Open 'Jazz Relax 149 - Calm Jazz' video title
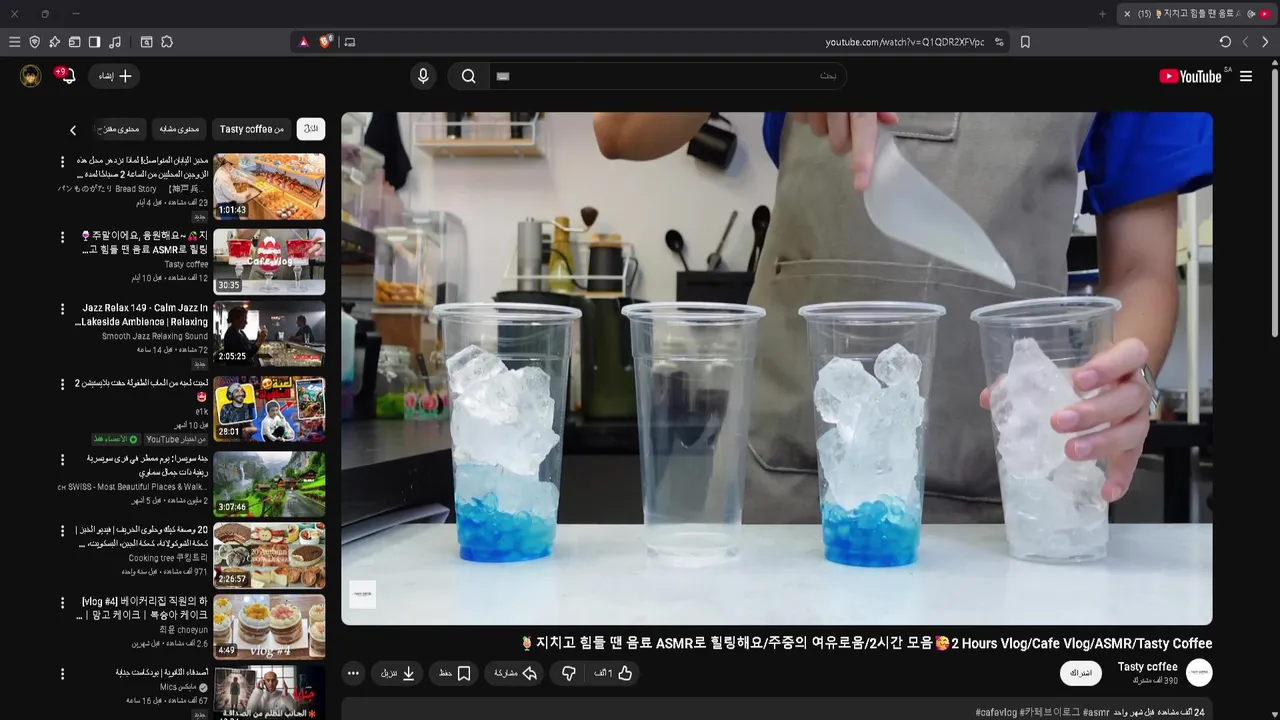1280x720 pixels. pos(142,315)
